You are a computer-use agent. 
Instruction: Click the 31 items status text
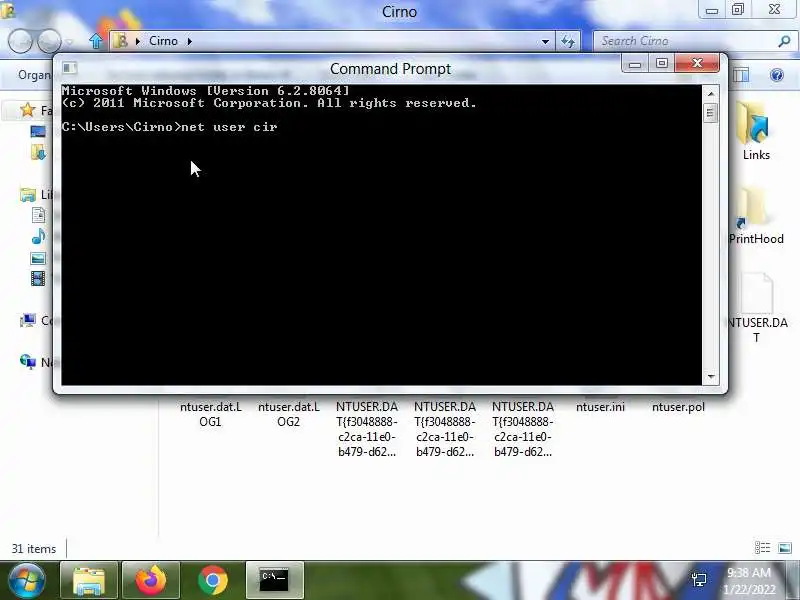coord(34,549)
